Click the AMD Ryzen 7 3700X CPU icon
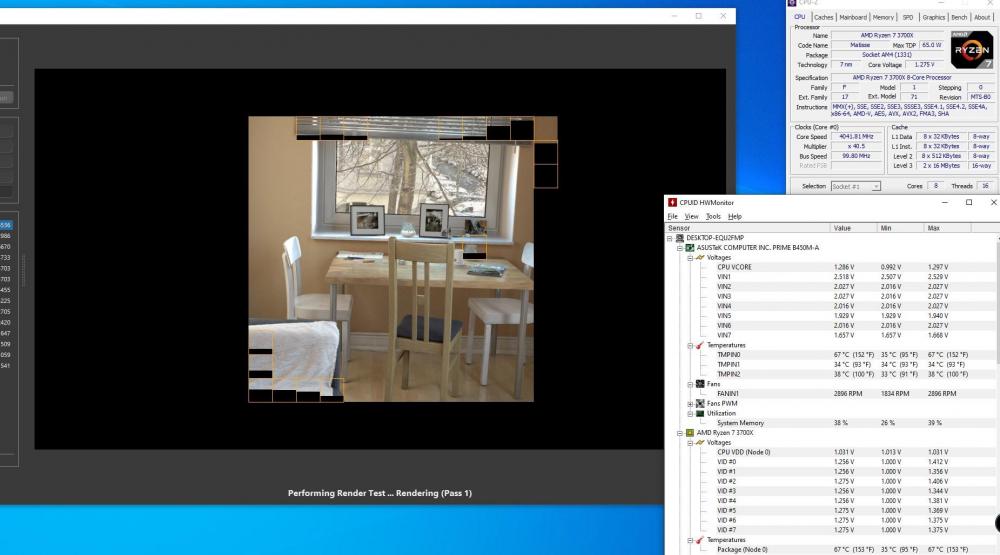 coord(689,432)
